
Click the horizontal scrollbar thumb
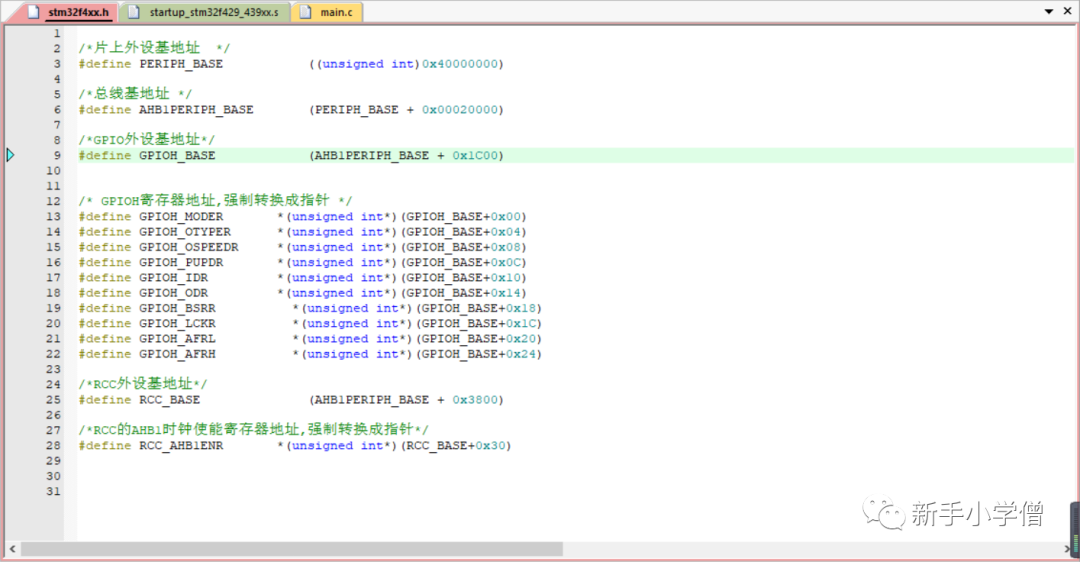[x=292, y=549]
